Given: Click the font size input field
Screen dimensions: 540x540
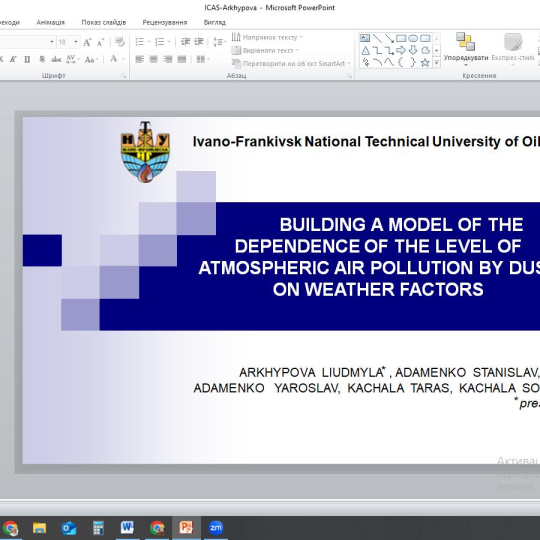Looking at the screenshot, I should [x=64, y=42].
